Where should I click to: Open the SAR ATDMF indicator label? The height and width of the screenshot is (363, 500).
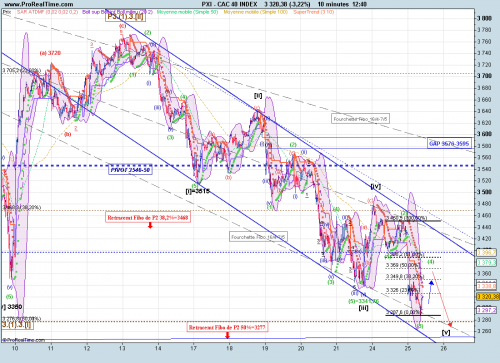47,12
